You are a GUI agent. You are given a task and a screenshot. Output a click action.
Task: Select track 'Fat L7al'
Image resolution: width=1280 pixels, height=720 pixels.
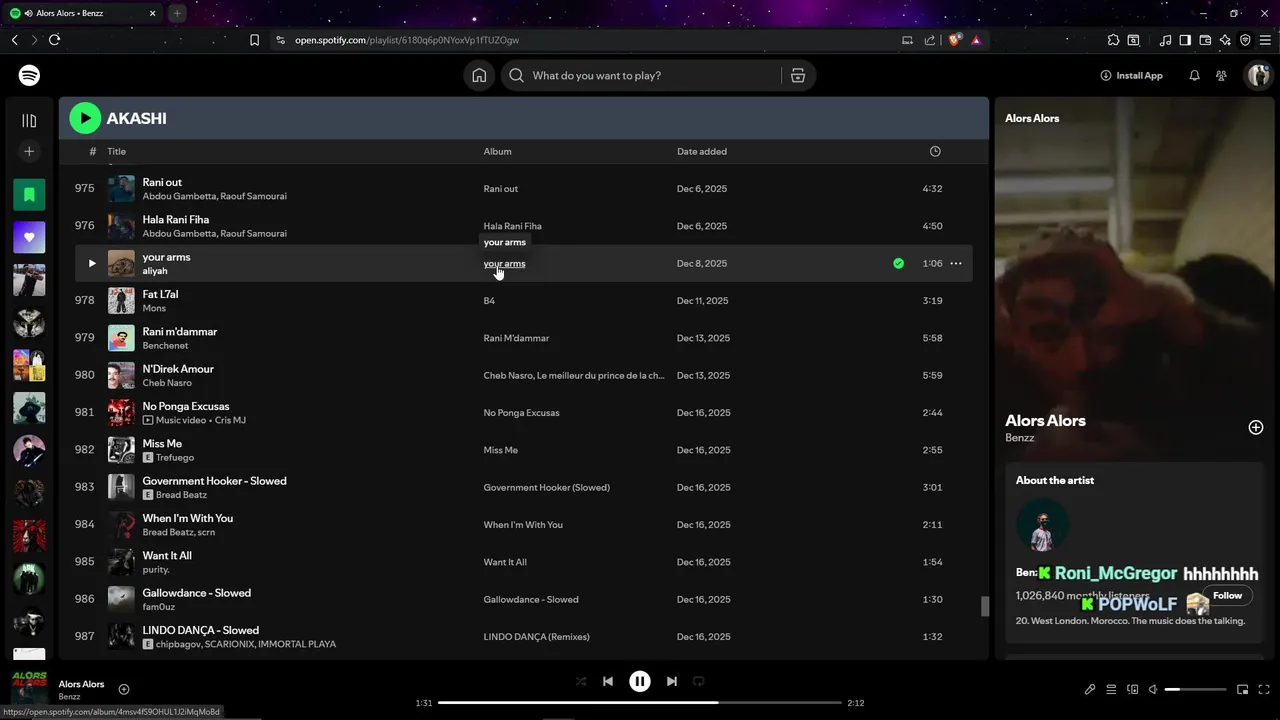pos(160,294)
